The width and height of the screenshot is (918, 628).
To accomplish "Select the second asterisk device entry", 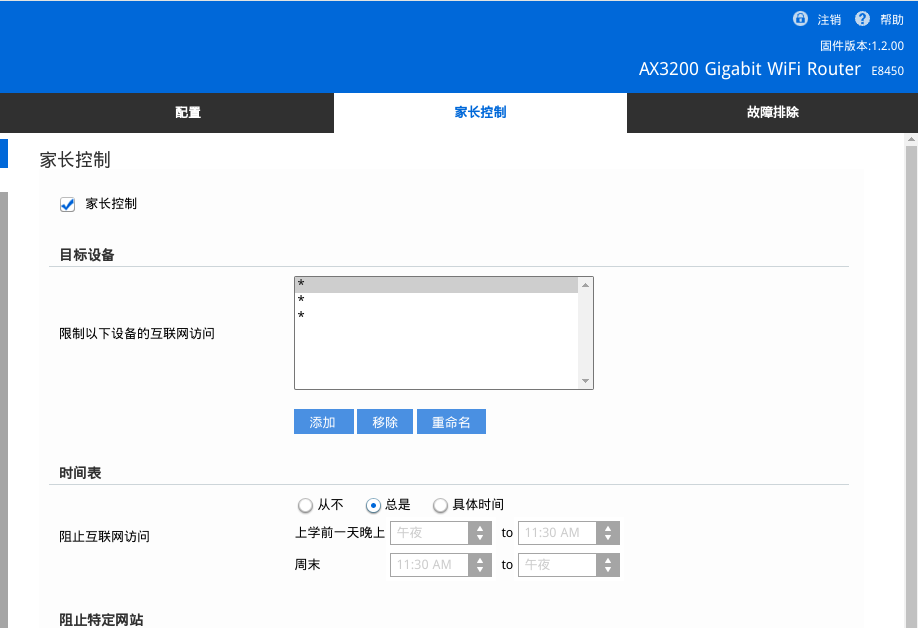I will point(436,300).
